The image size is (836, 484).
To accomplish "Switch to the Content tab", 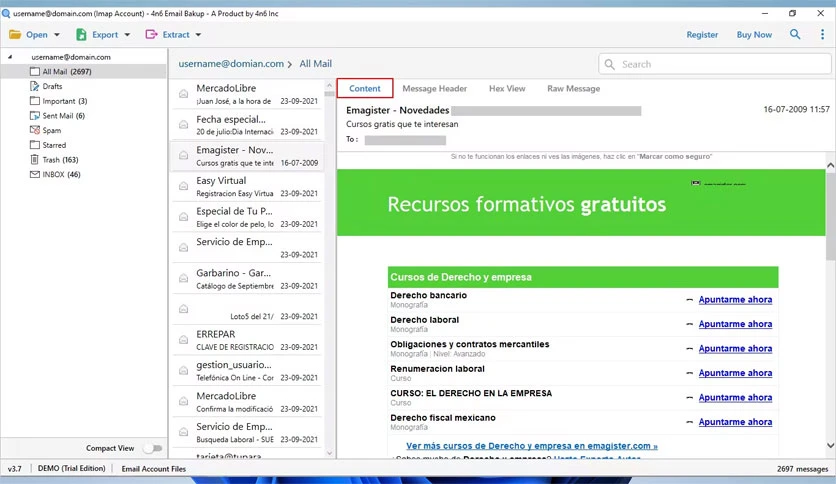I will tap(365, 88).
